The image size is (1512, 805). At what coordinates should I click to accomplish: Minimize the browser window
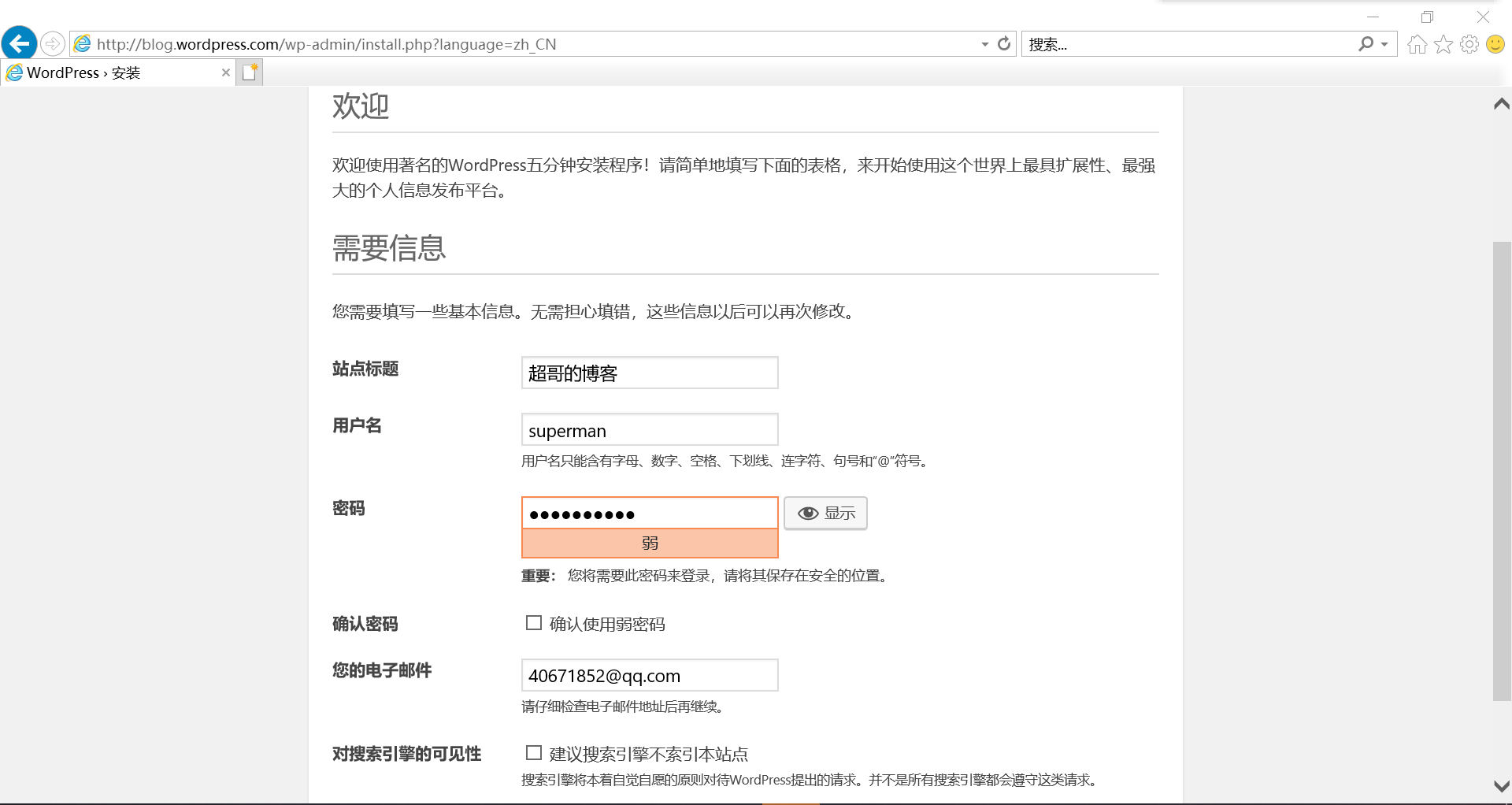pyautogui.click(x=1373, y=17)
